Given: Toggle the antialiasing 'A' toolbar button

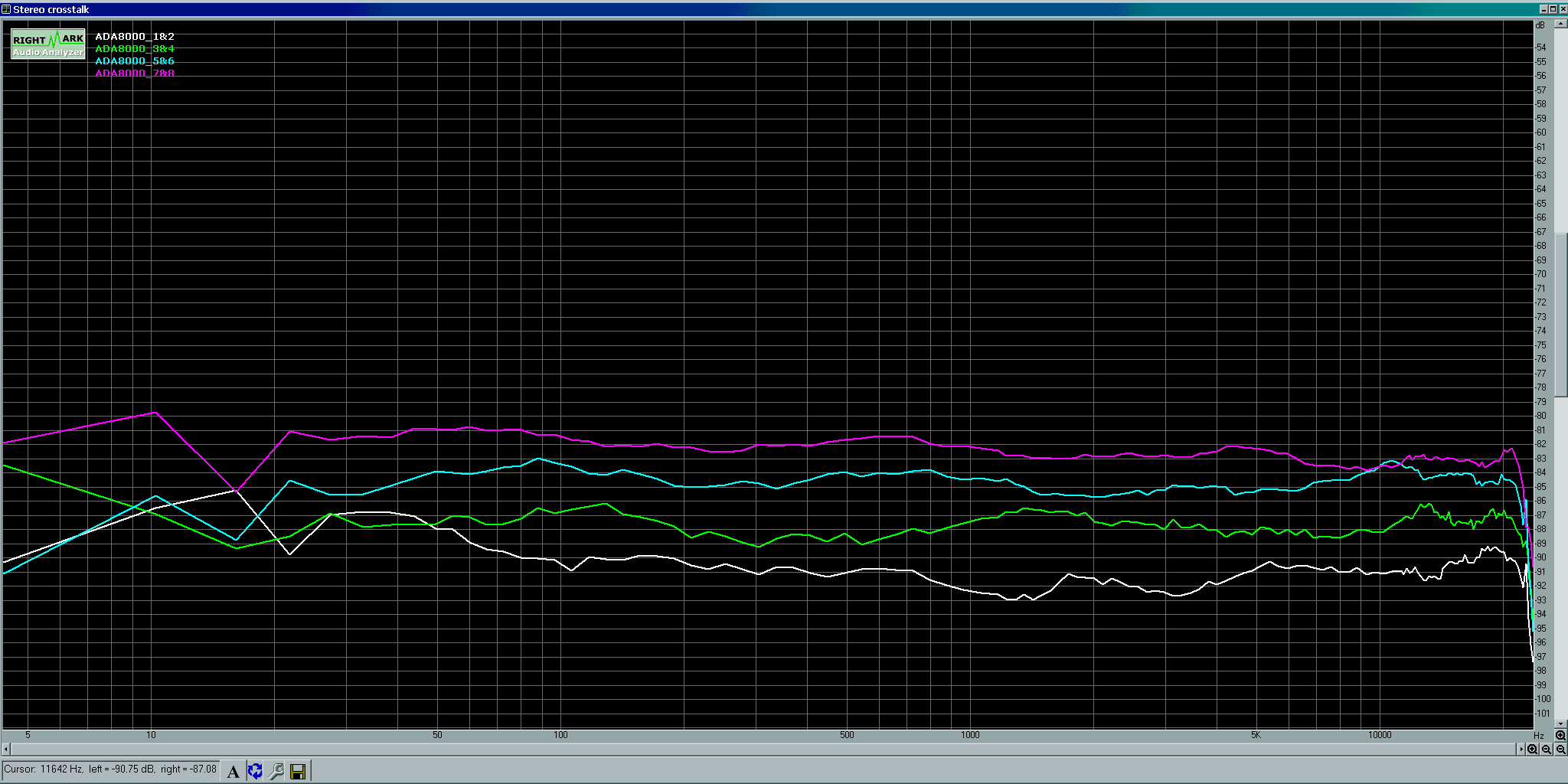Looking at the screenshot, I should 234,771.
